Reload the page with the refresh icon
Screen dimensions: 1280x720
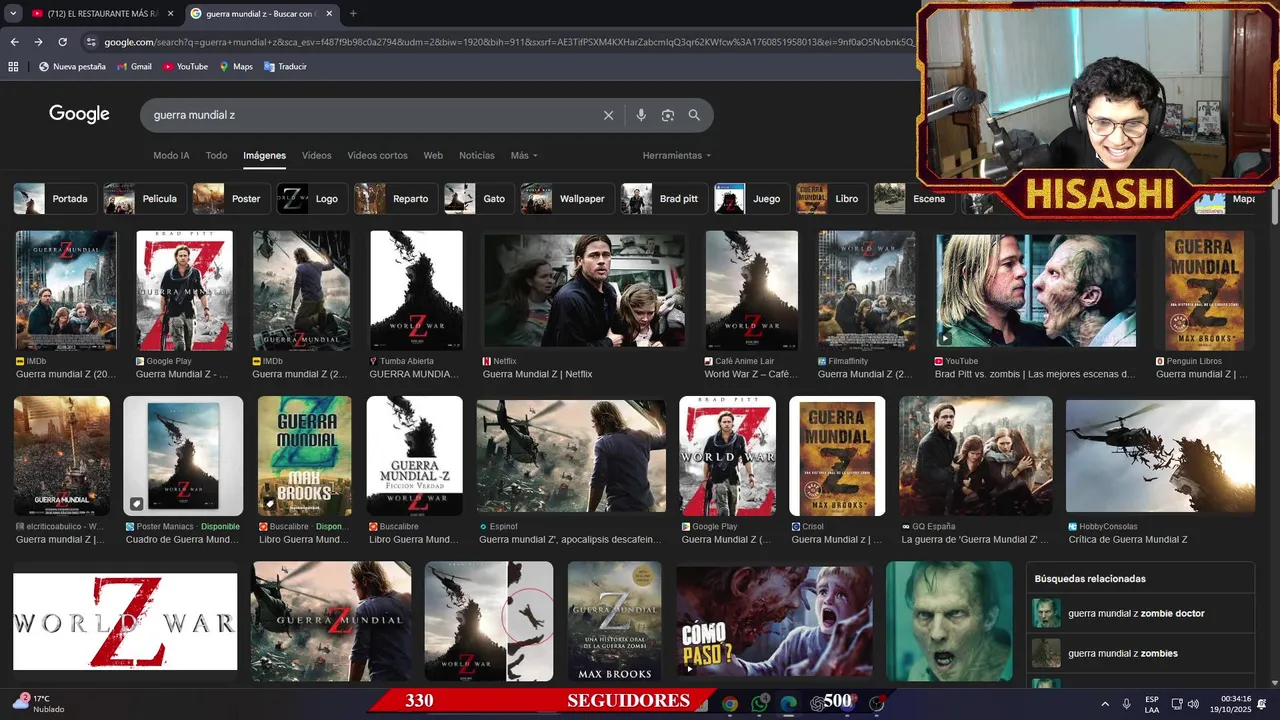pos(62,42)
